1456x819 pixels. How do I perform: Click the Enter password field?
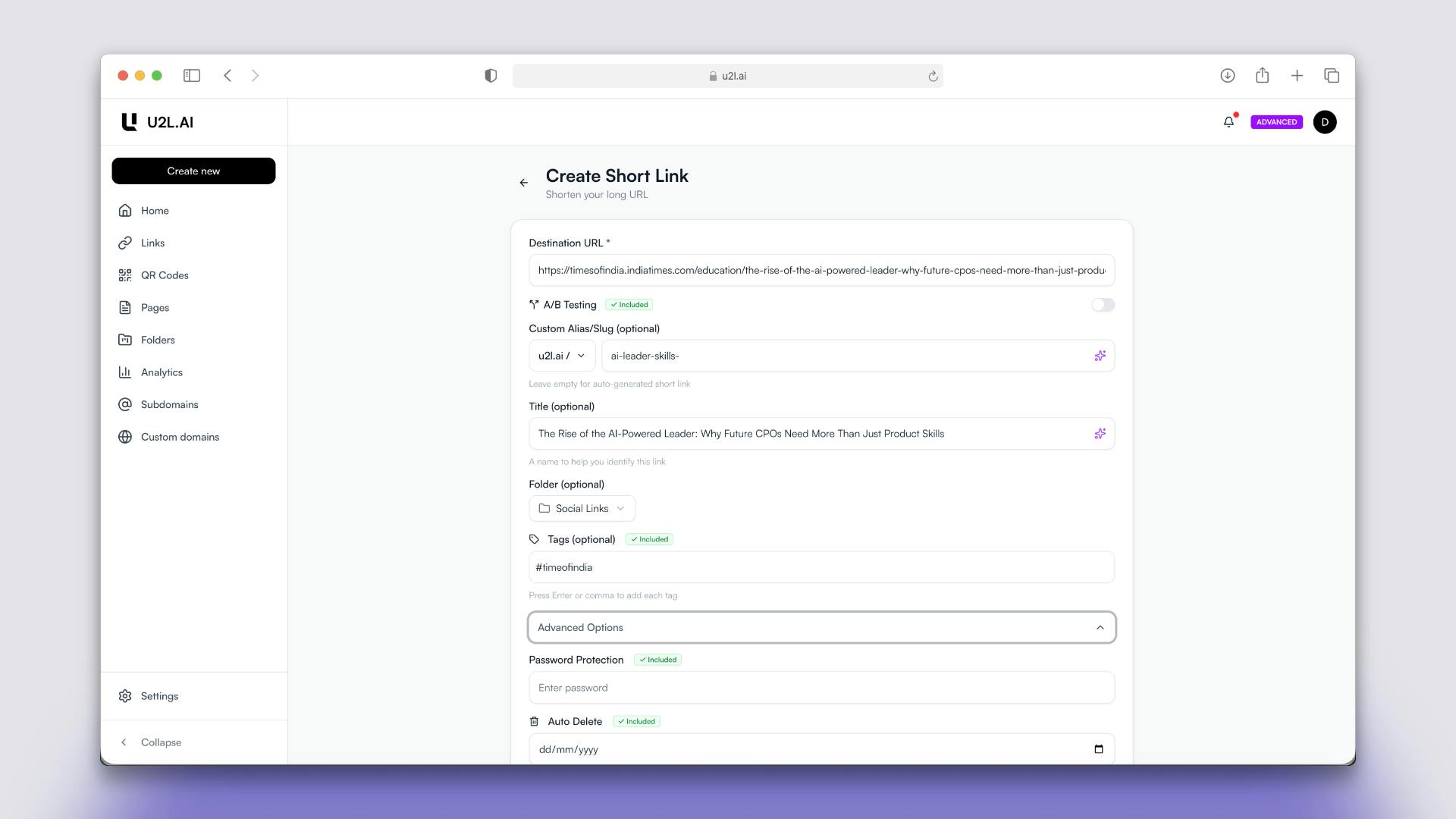pos(821,688)
